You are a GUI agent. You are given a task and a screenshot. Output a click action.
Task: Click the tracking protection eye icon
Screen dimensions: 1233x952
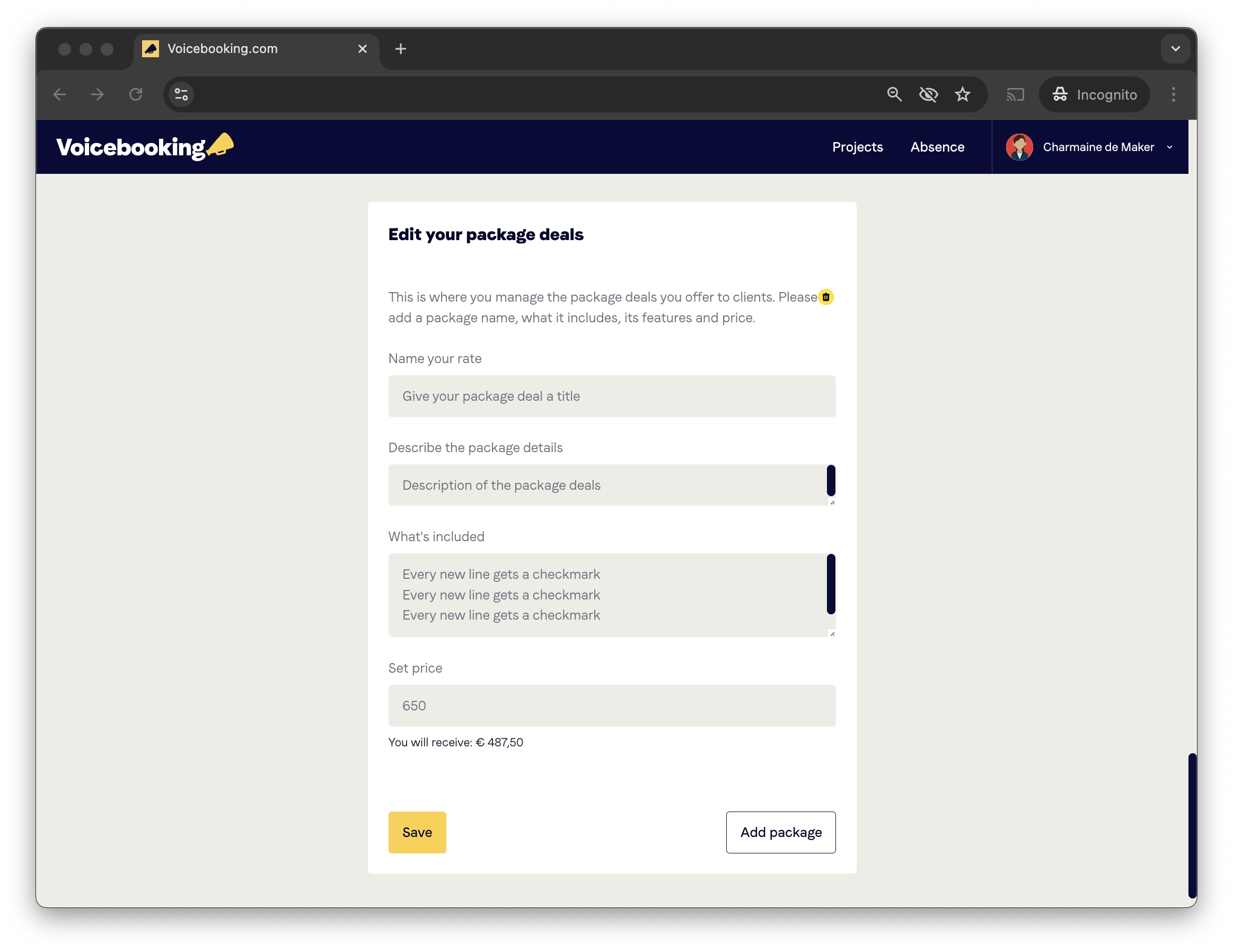click(928, 94)
